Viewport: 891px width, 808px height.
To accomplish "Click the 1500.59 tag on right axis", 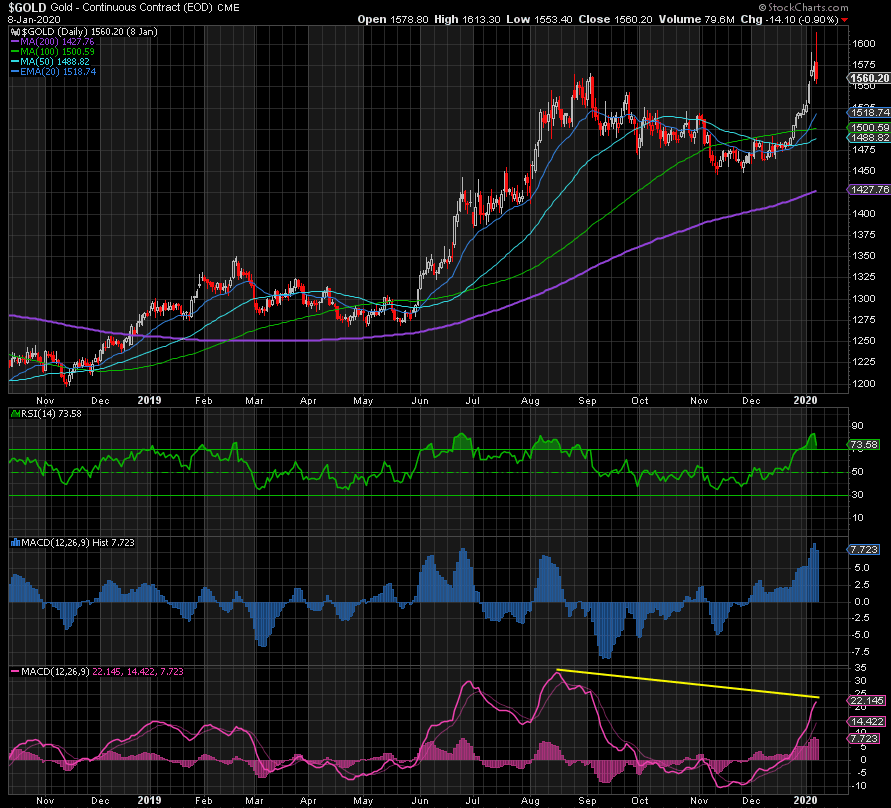I will pyautogui.click(x=869, y=128).
